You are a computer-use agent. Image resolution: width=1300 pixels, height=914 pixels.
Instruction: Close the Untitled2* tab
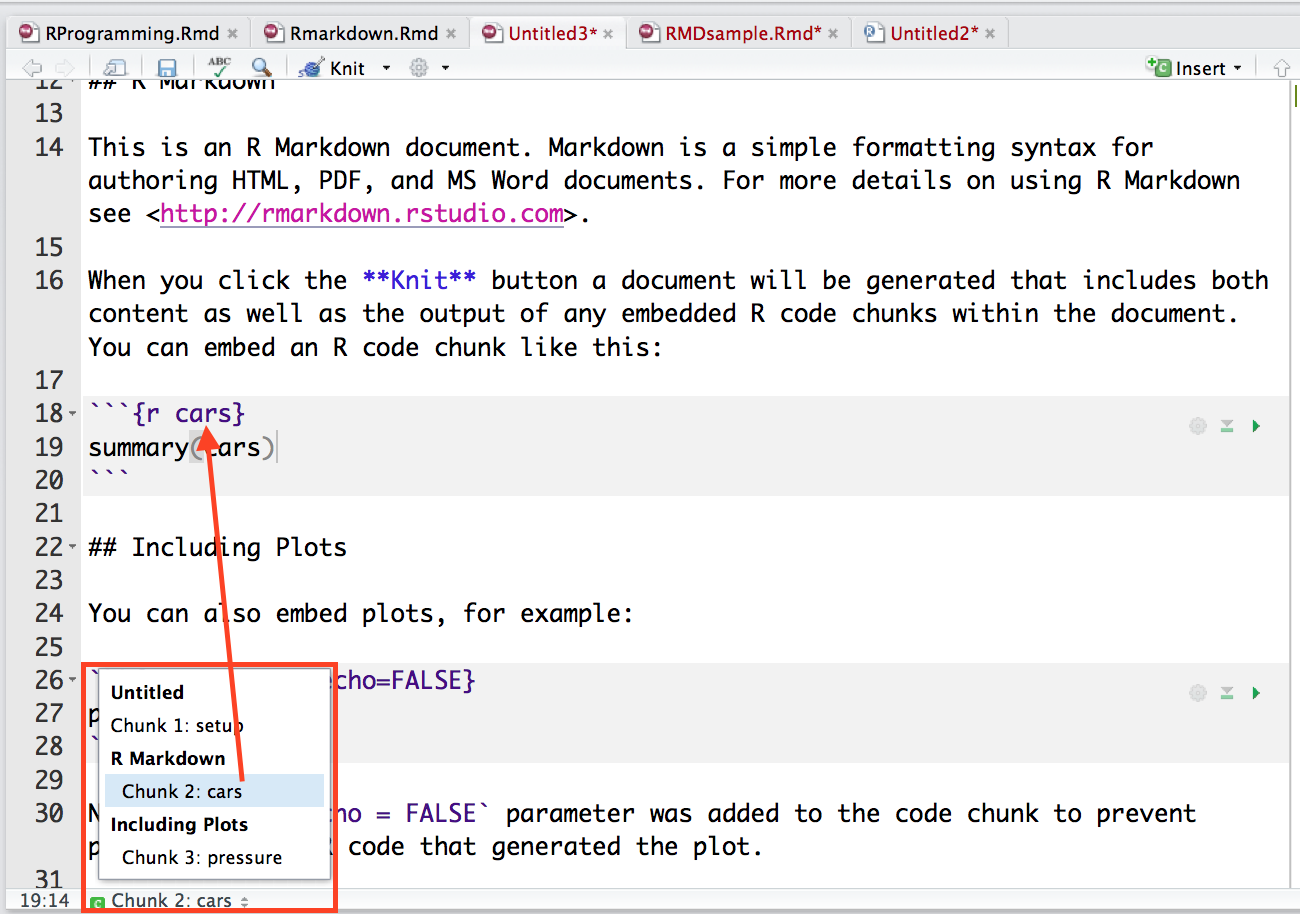coord(990,34)
